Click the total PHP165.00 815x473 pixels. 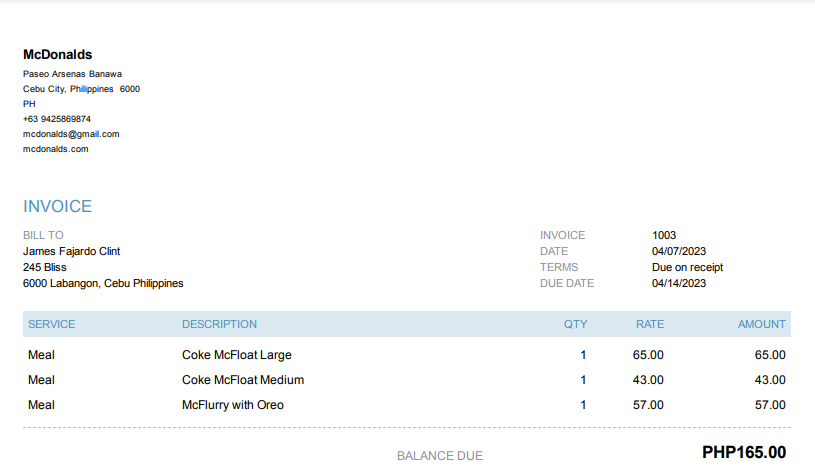click(744, 452)
